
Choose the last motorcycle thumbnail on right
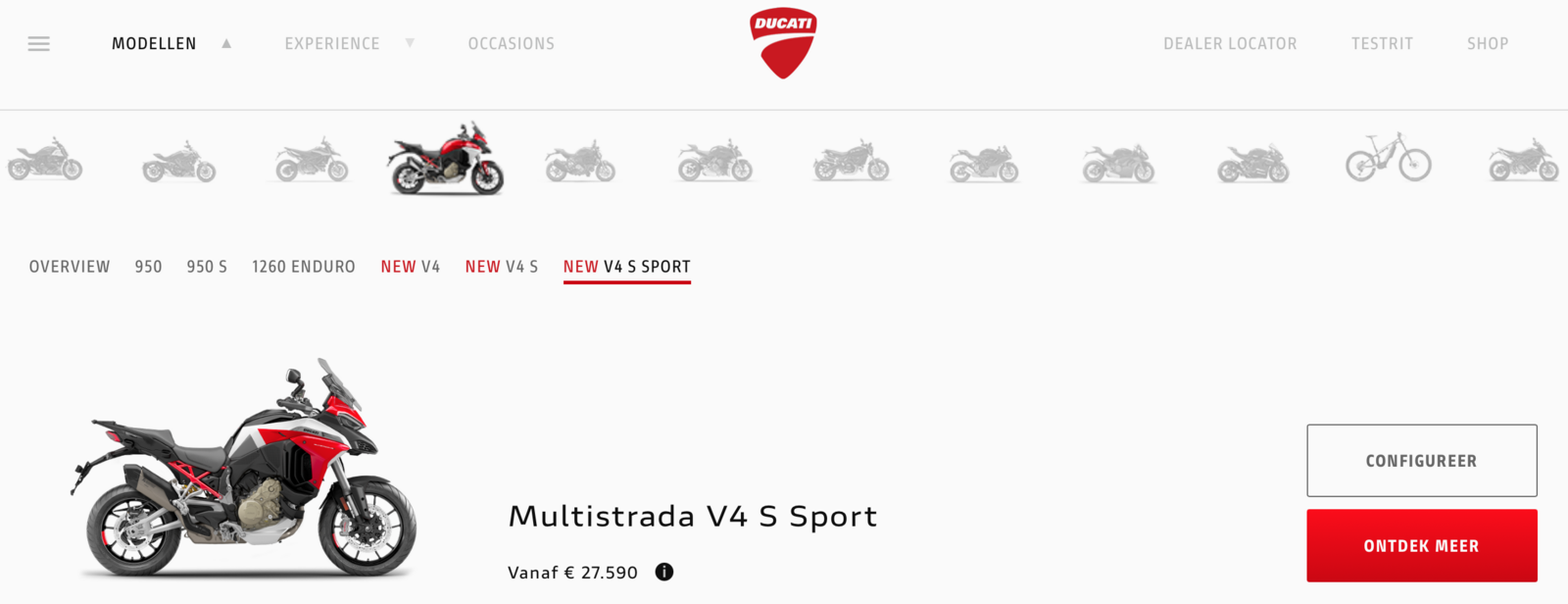pyautogui.click(x=1523, y=159)
